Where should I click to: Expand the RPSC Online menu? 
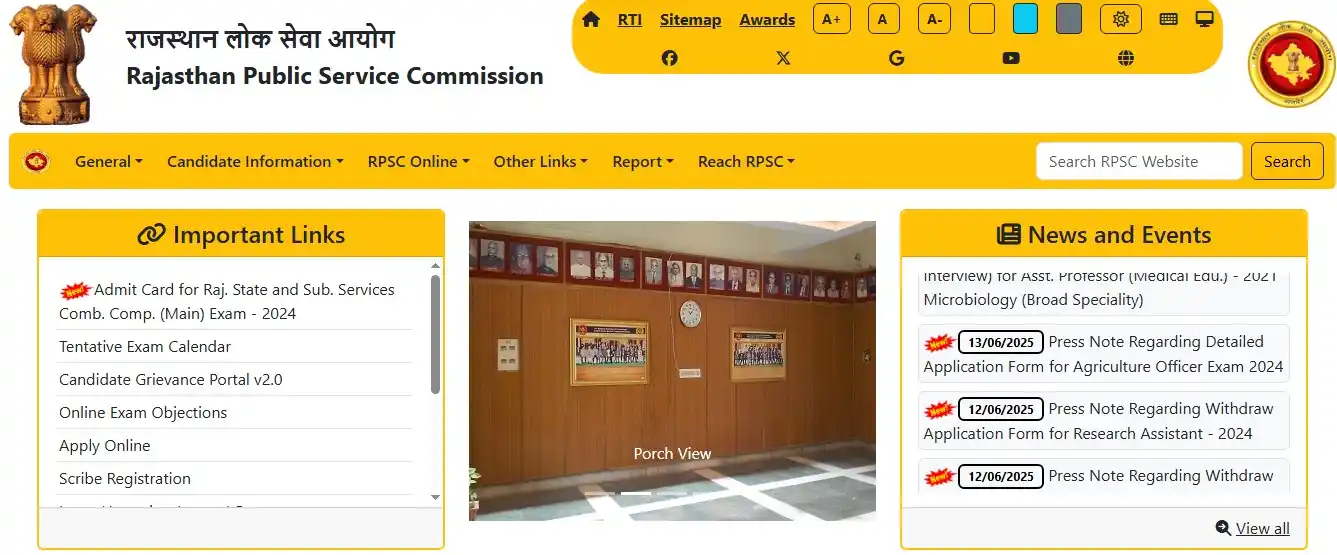tap(418, 161)
